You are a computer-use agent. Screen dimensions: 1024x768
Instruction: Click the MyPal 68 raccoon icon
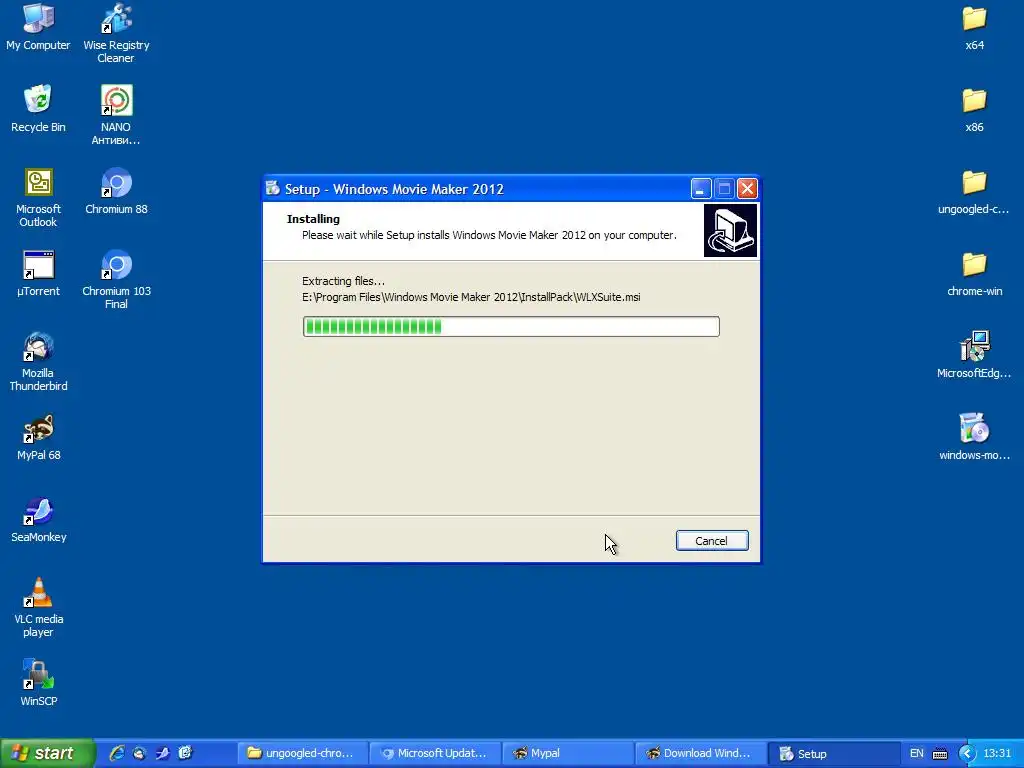(x=38, y=428)
